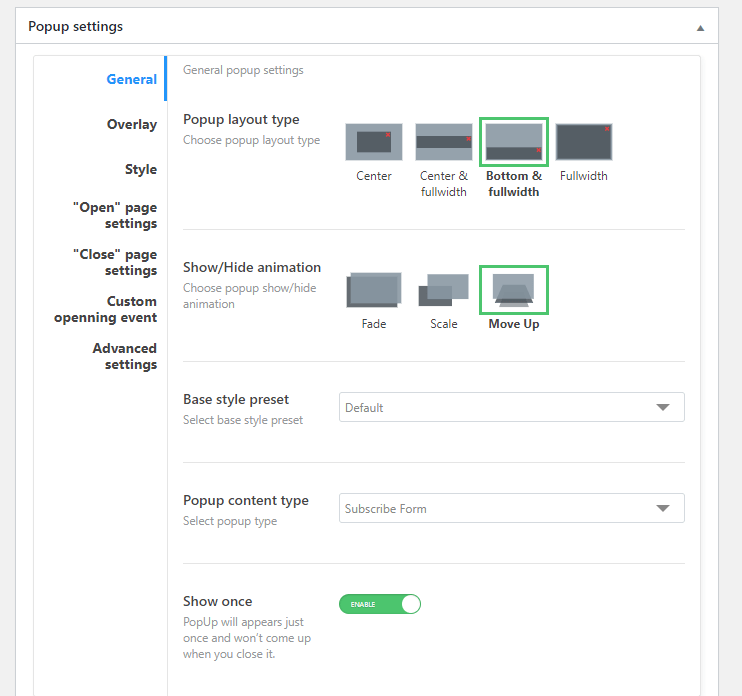
Task: Go to the Style tab
Action: pos(141,169)
